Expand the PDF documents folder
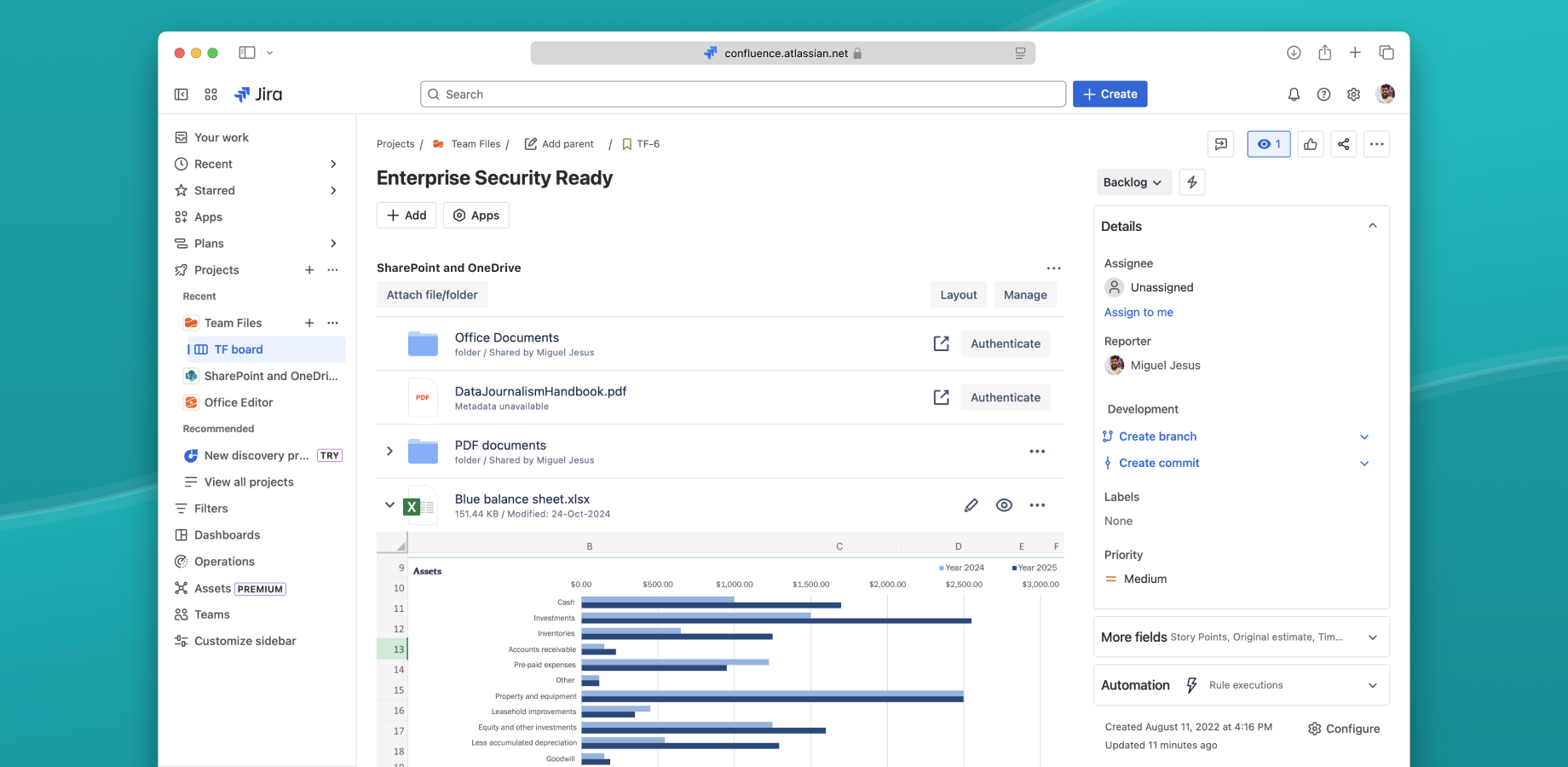 [x=389, y=452]
